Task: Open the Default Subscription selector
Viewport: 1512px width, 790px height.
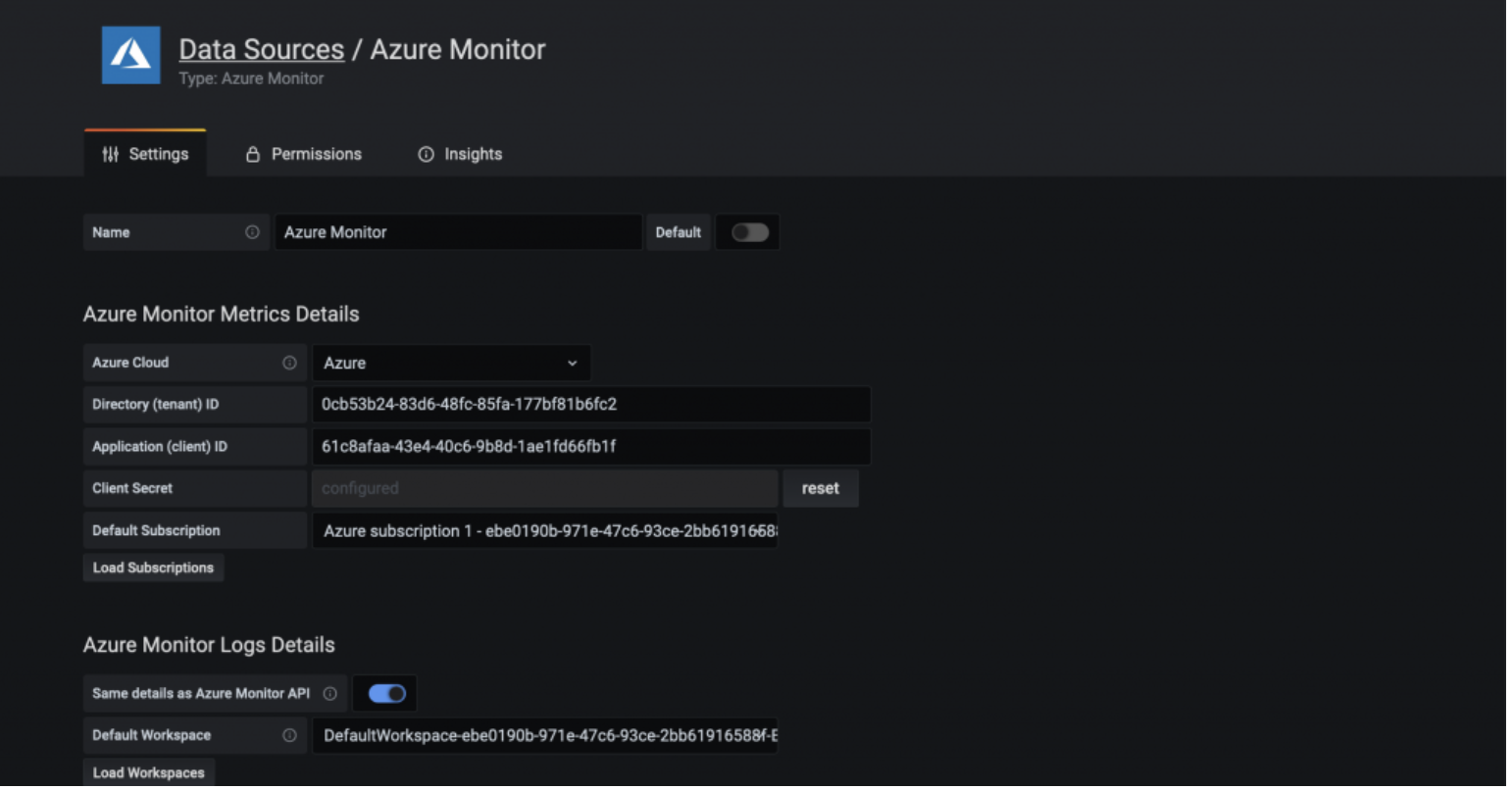Action: click(545, 530)
